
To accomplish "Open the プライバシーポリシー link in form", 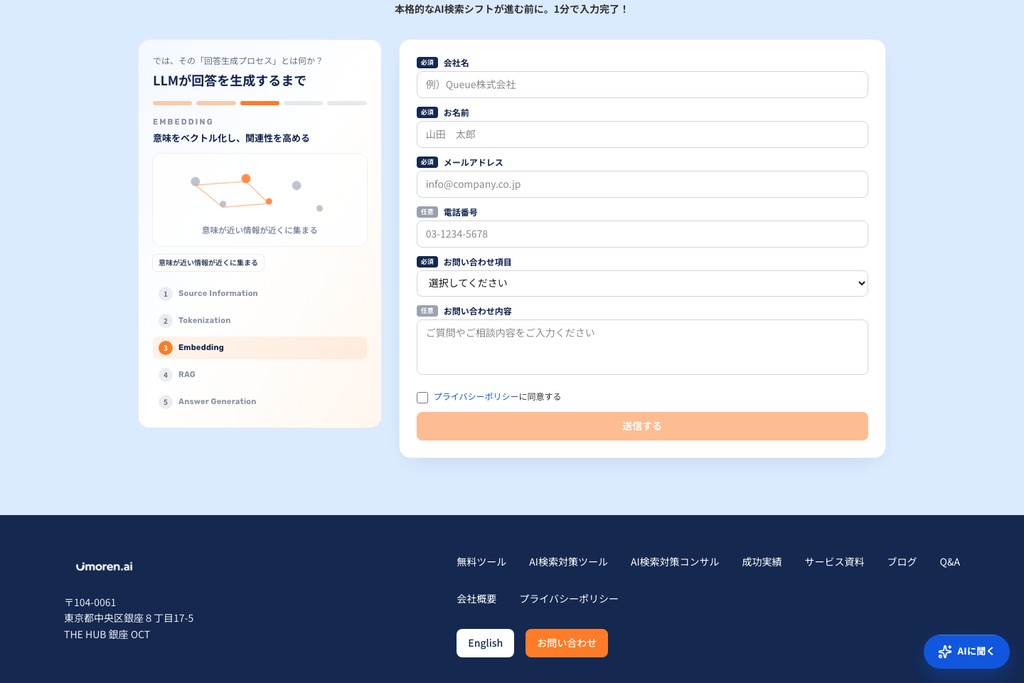I will [x=476, y=396].
